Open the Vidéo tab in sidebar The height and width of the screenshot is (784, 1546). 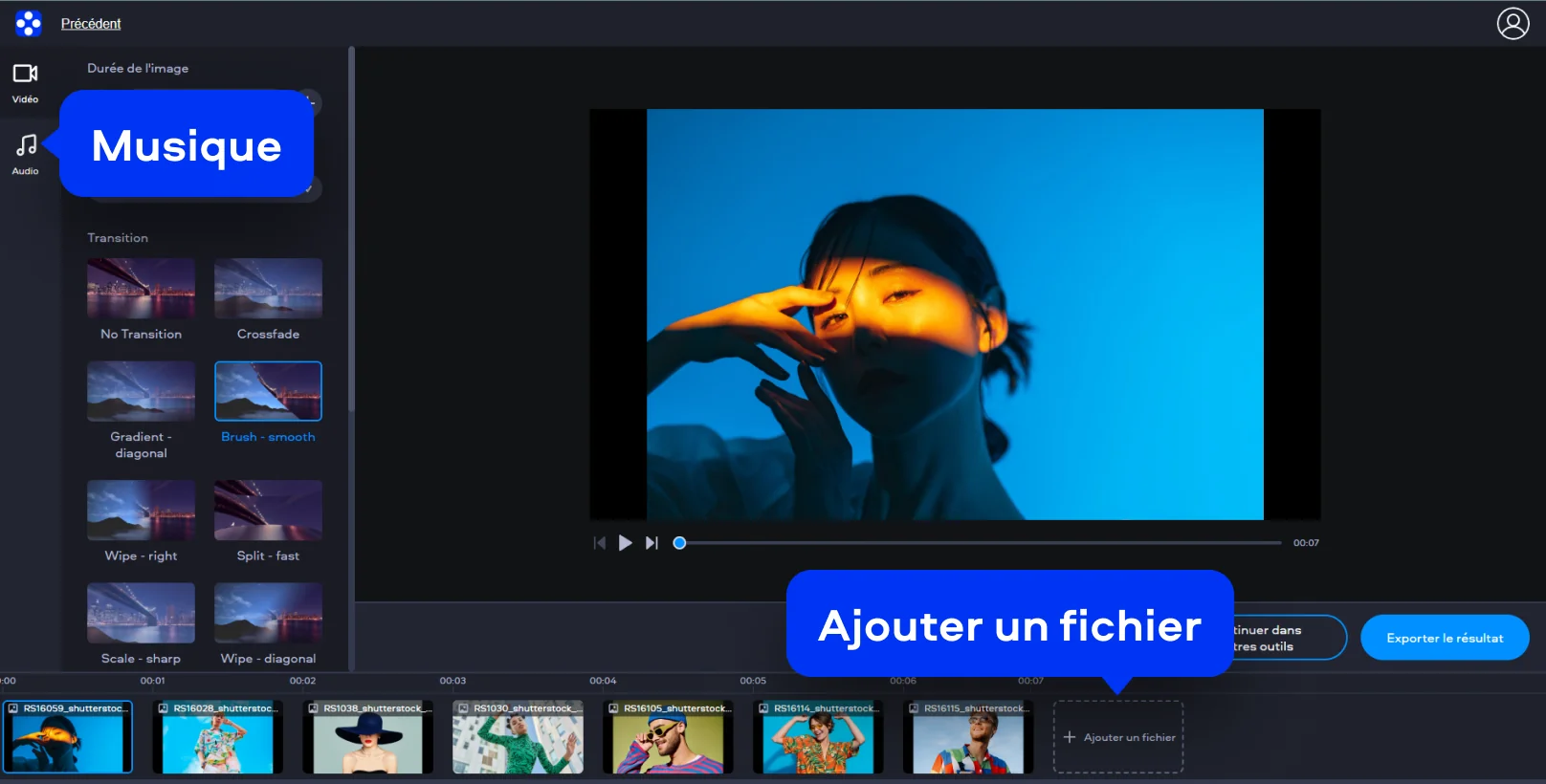(25, 82)
